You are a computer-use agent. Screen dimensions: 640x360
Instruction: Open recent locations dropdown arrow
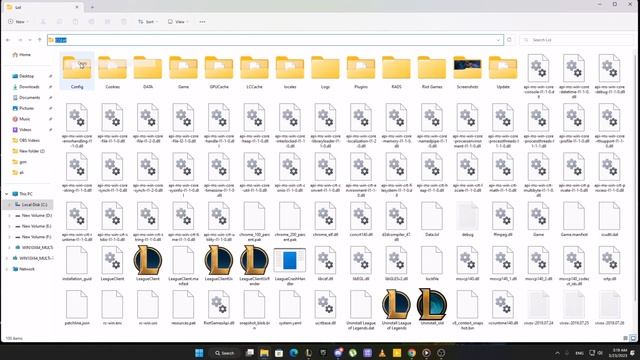pyautogui.click(x=30, y=40)
